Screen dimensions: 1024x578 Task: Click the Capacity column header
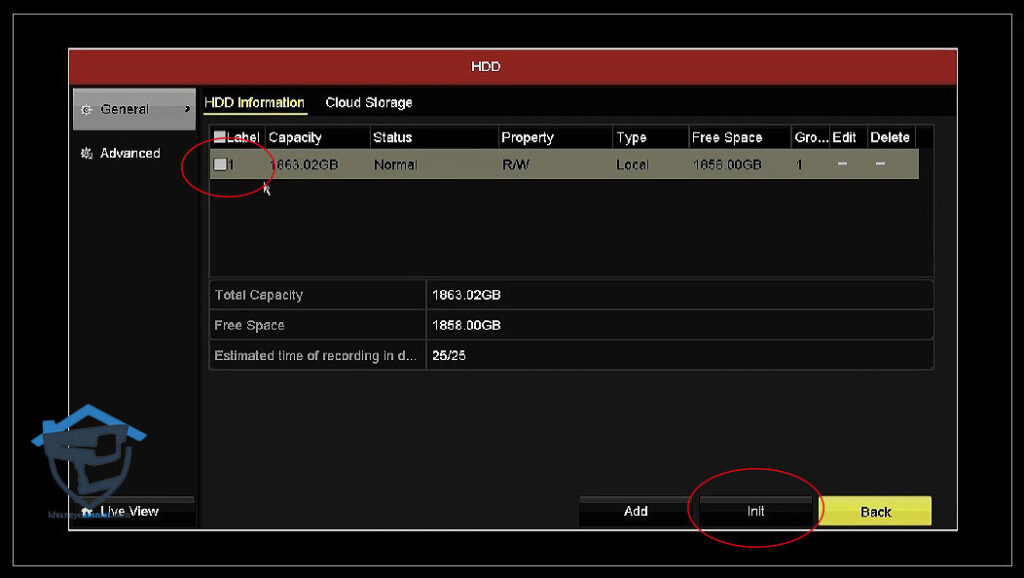(x=295, y=138)
